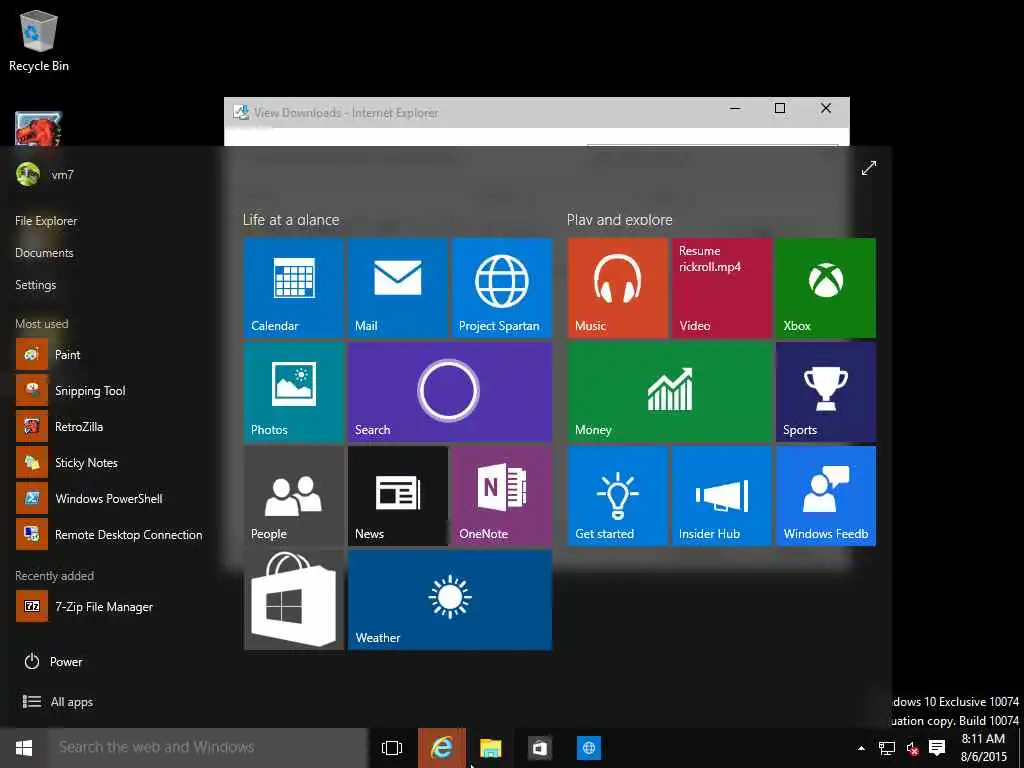The height and width of the screenshot is (768, 1024).
Task: Open the Mail tile
Action: tap(398, 288)
